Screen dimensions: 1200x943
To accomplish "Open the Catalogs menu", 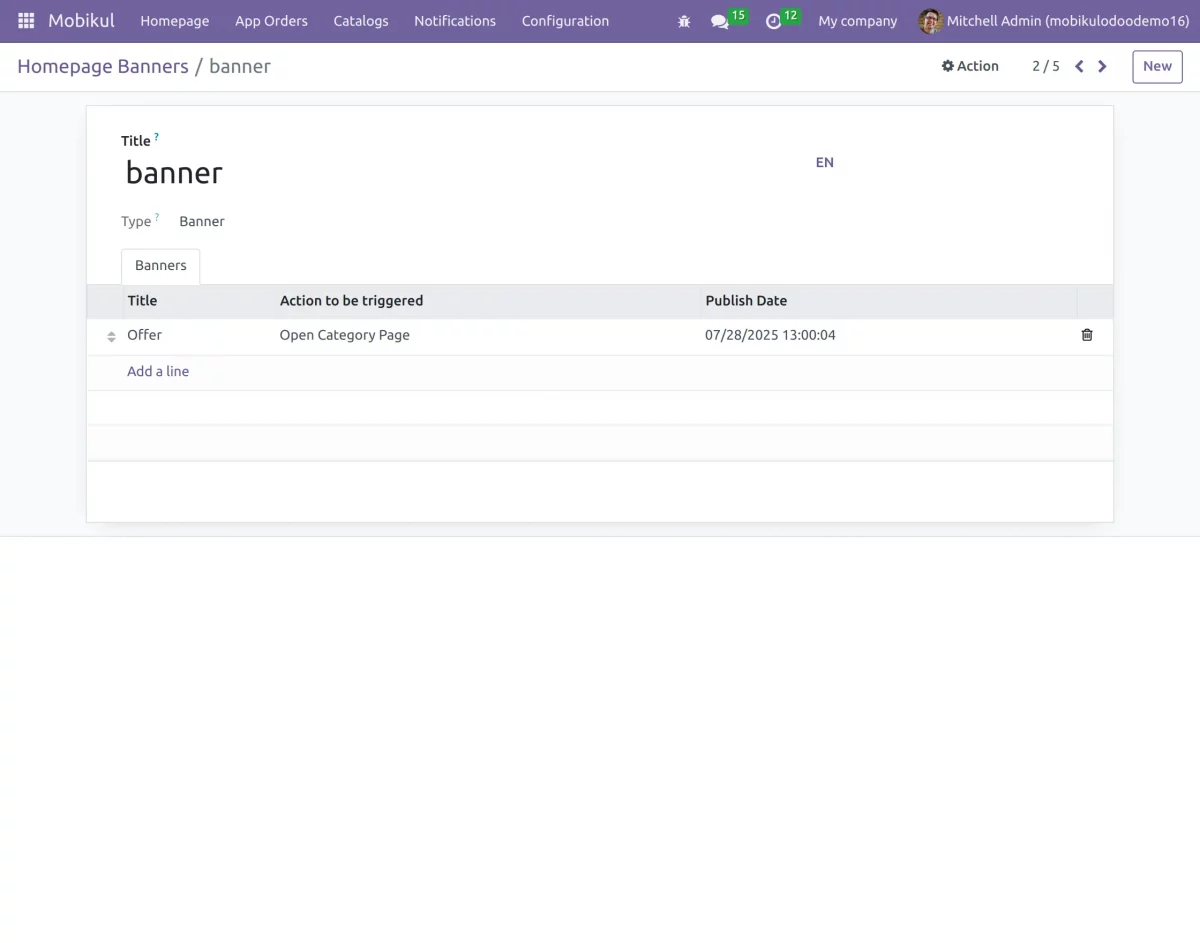I will point(360,20).
